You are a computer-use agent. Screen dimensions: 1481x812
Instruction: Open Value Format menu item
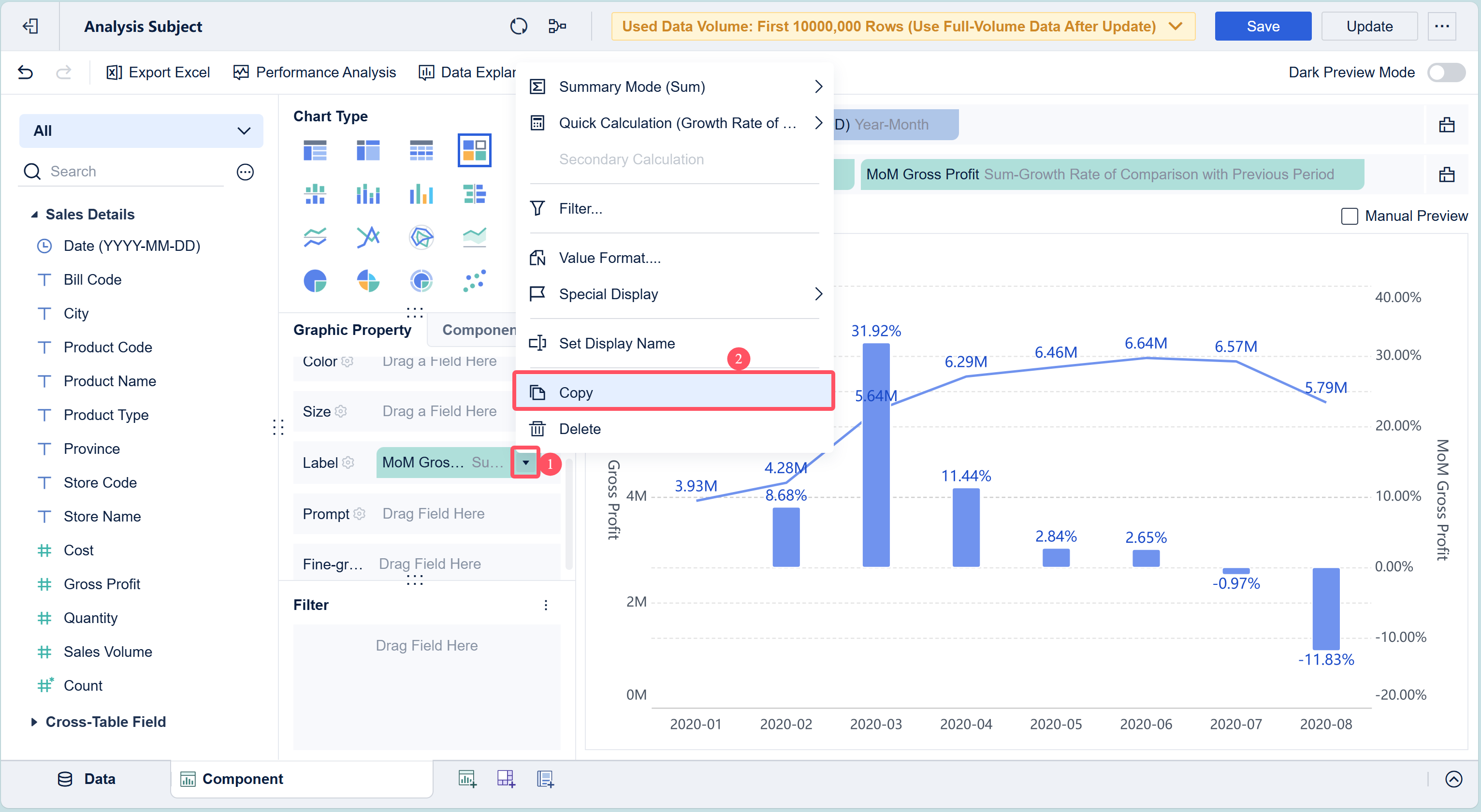(x=675, y=258)
